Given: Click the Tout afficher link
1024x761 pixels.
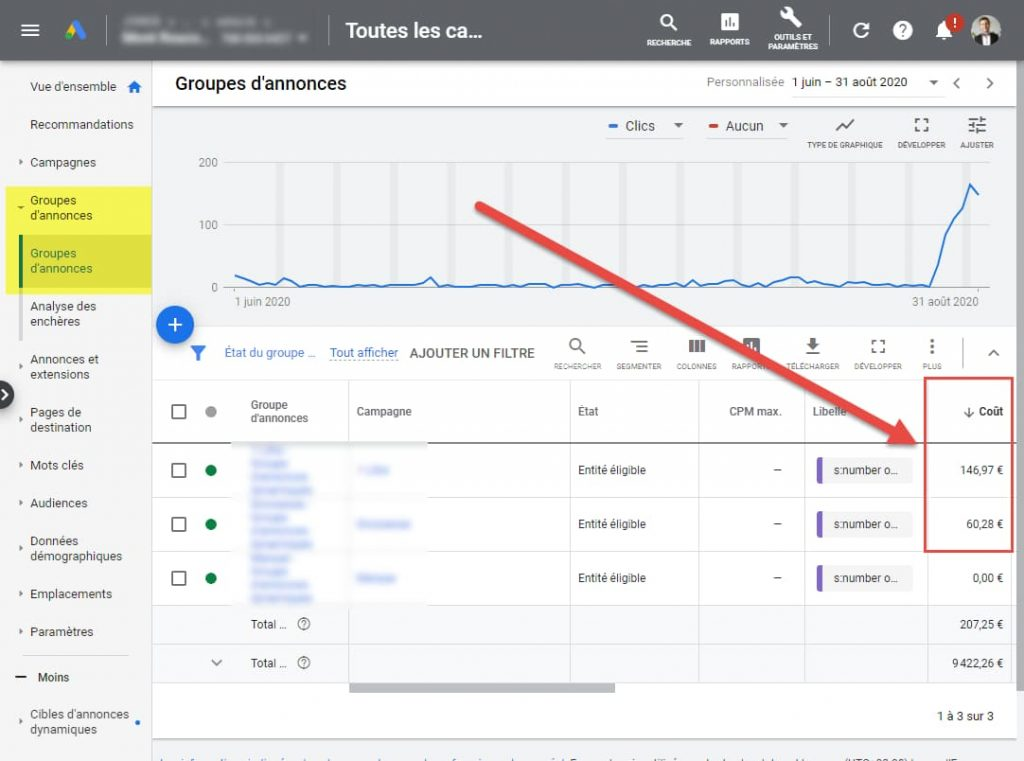Looking at the screenshot, I should [x=364, y=353].
